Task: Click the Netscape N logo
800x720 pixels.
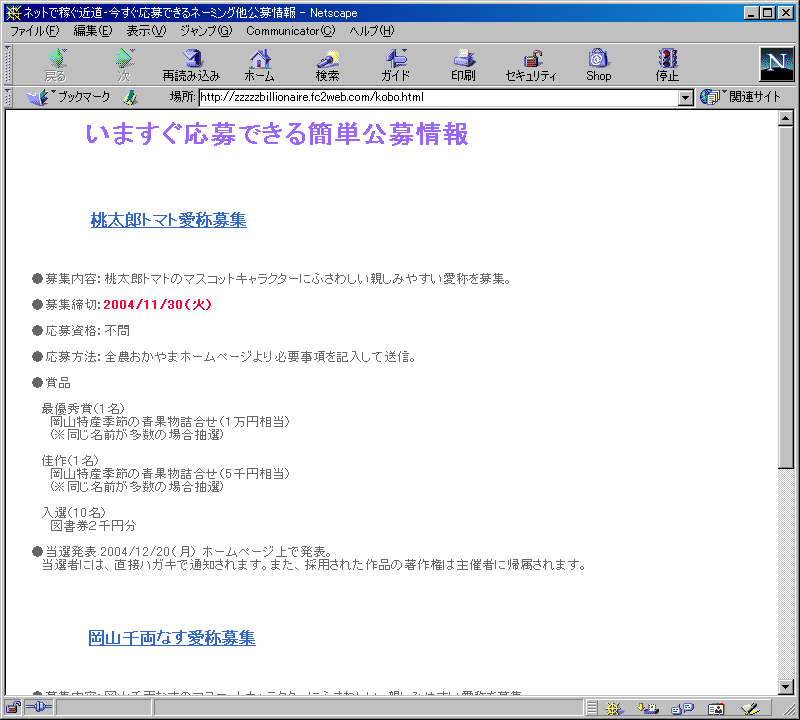Action: (x=777, y=64)
